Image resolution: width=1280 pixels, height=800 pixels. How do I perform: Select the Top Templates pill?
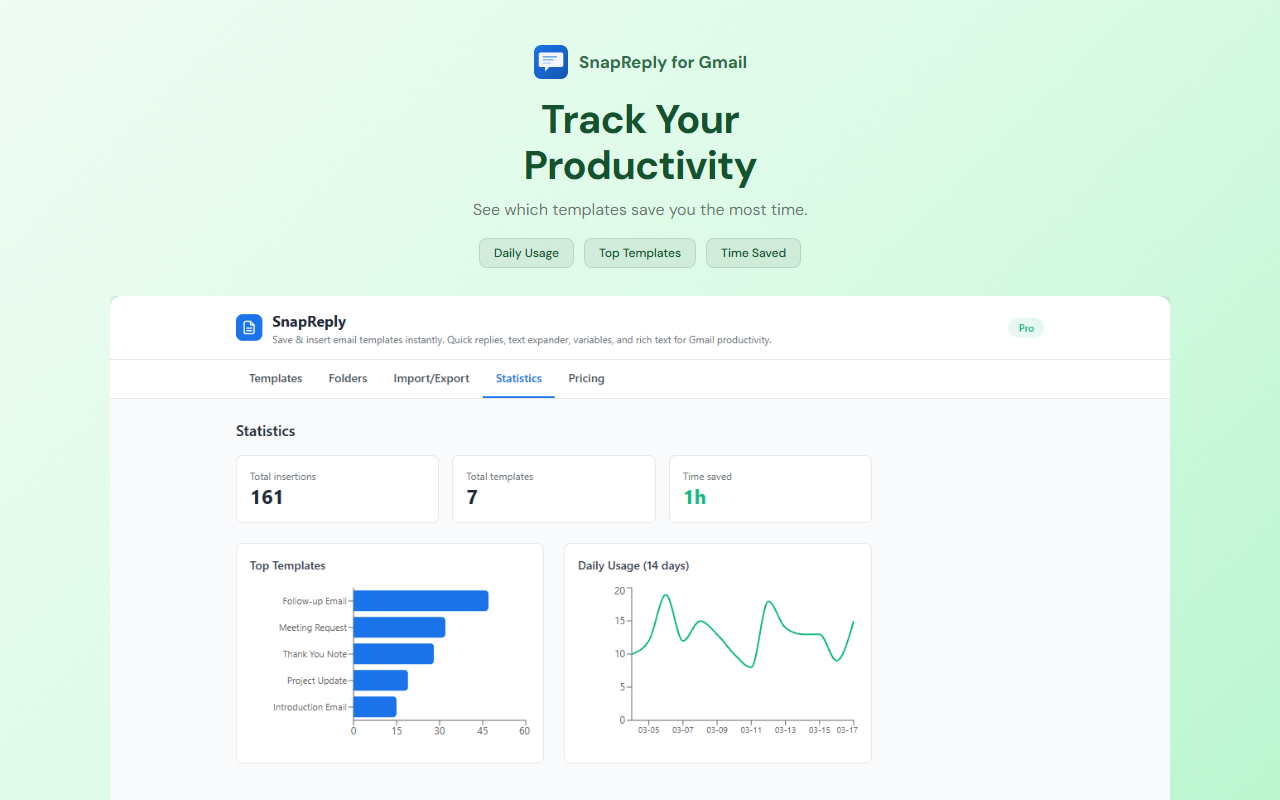pyautogui.click(x=639, y=253)
